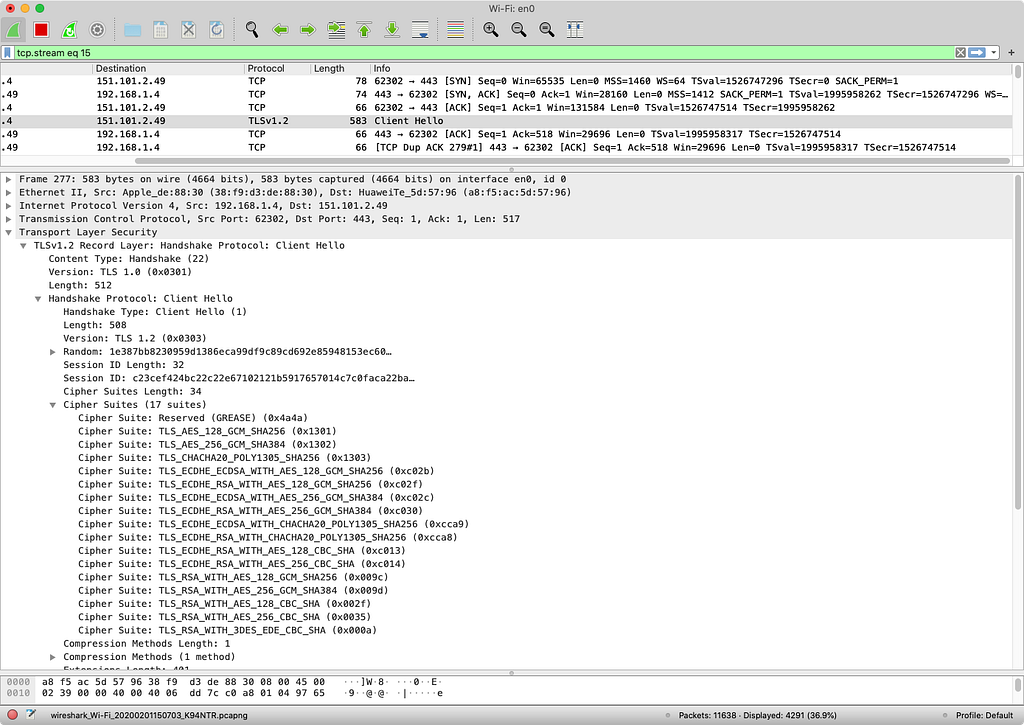Select the TCP Dup ACK packet row
1024x725 pixels.
(x=506, y=147)
